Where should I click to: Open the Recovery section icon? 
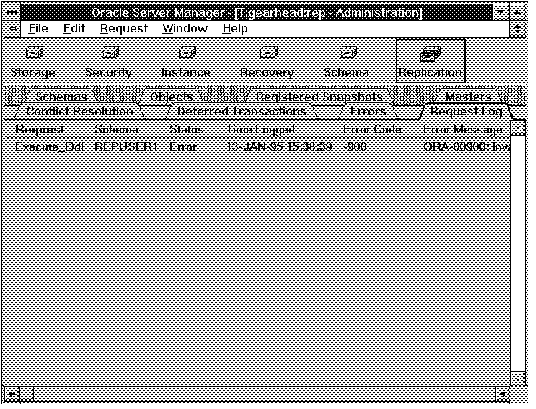267,62
